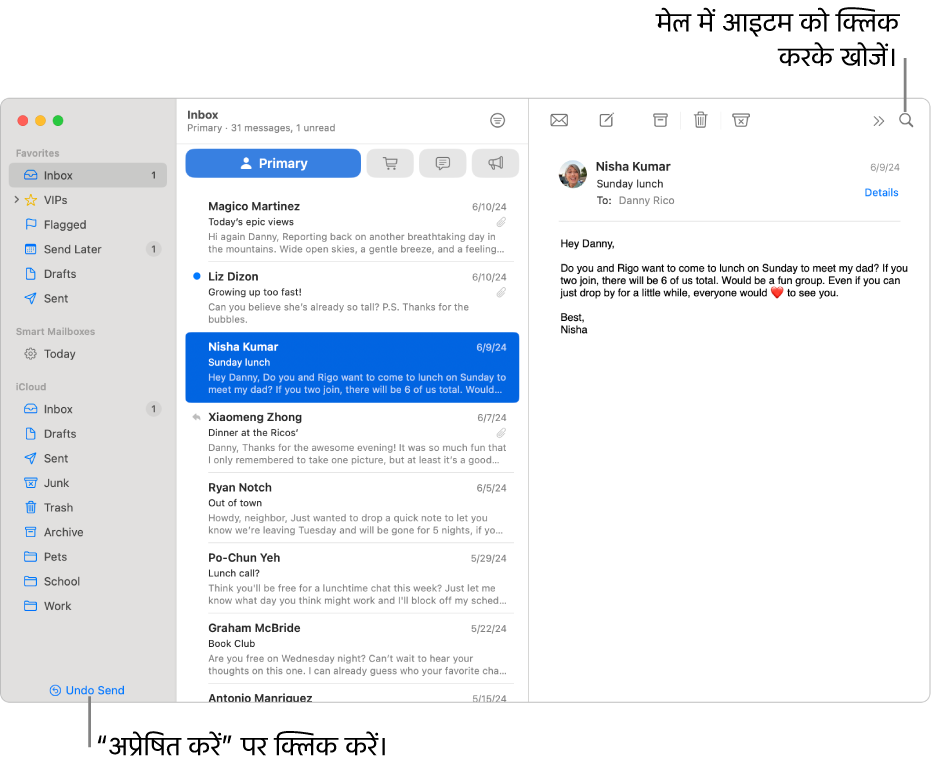Open the Shopping category cart tab
This screenshot has width=934, height=766.
point(390,163)
